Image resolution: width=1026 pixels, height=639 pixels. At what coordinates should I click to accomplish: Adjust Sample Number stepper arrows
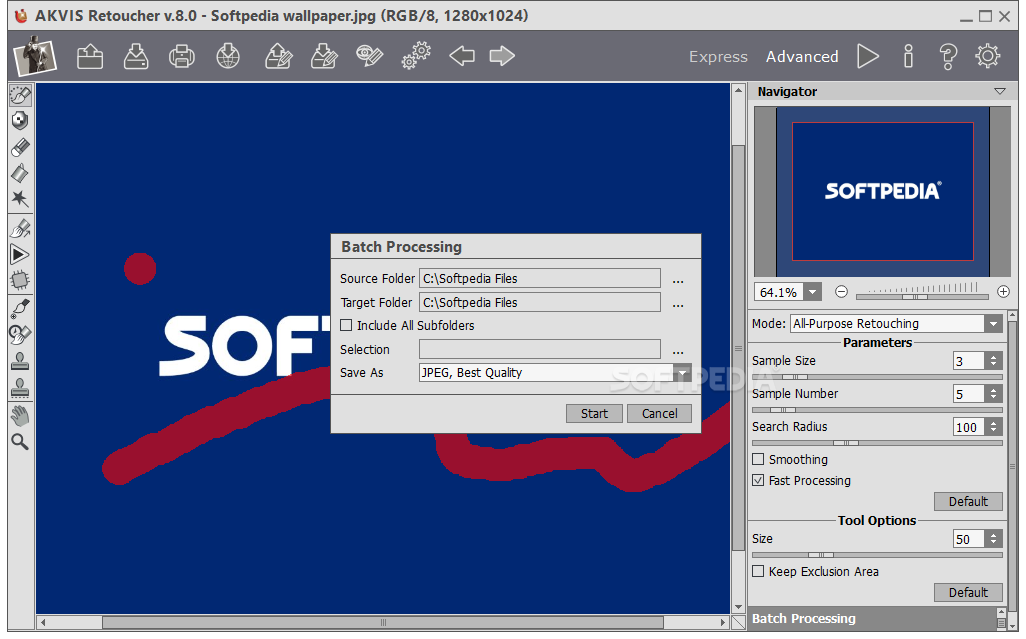pos(993,394)
